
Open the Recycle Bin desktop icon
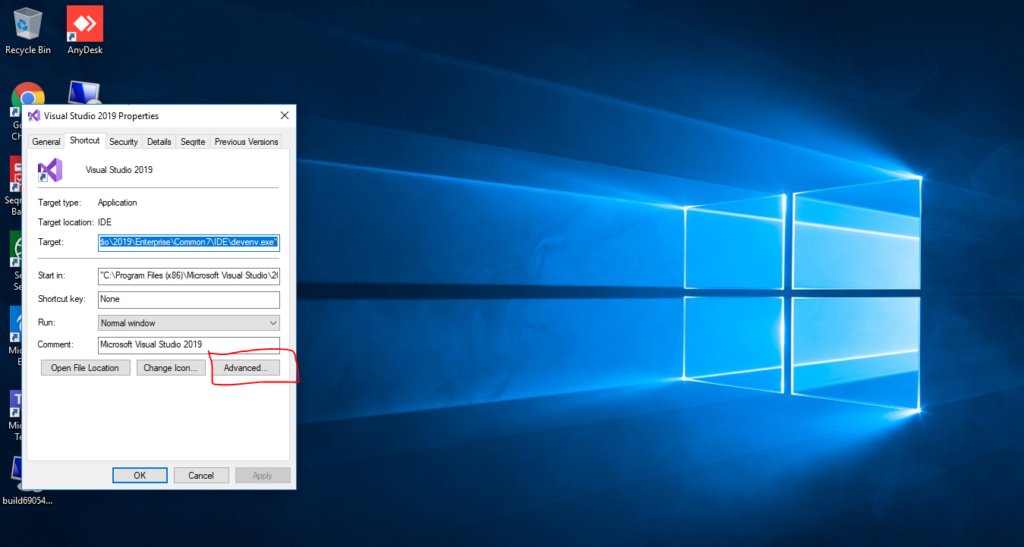(27, 30)
